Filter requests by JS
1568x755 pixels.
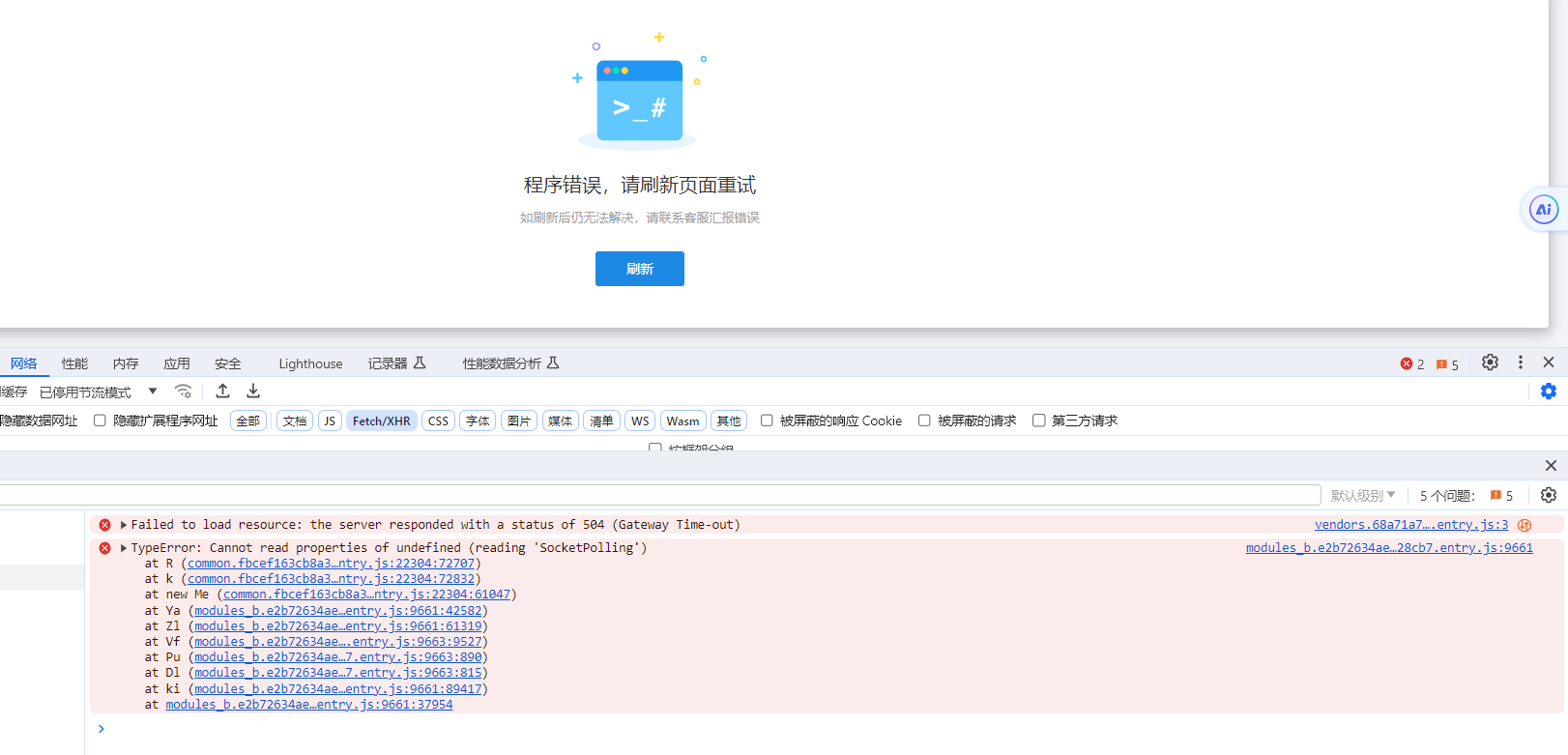tap(330, 421)
